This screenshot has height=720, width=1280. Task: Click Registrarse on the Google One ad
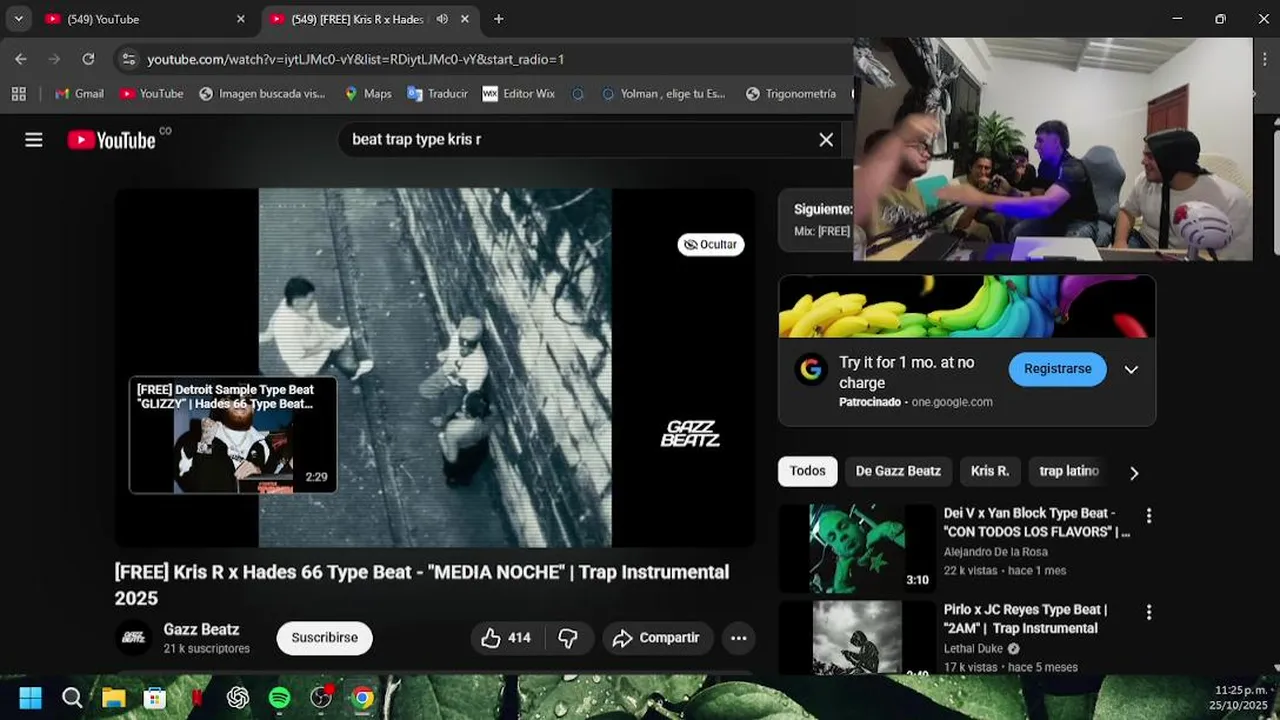coord(1058,369)
